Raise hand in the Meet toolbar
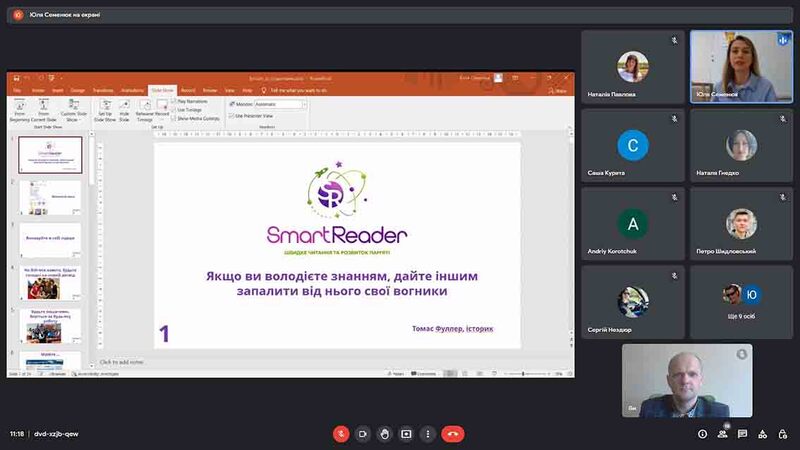Viewport: 800px width, 450px height. coord(384,434)
